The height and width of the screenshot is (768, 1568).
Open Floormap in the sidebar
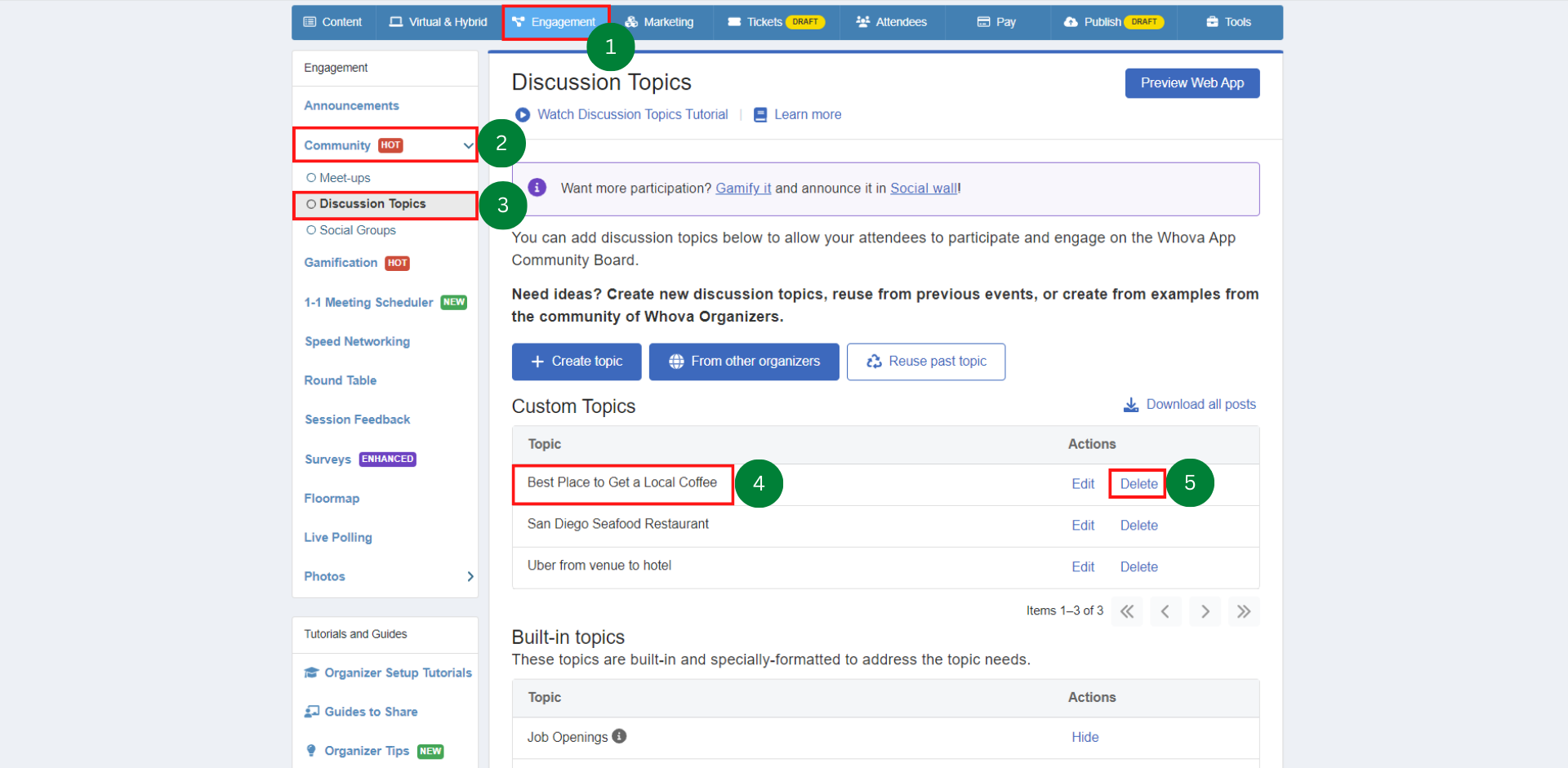(x=332, y=499)
